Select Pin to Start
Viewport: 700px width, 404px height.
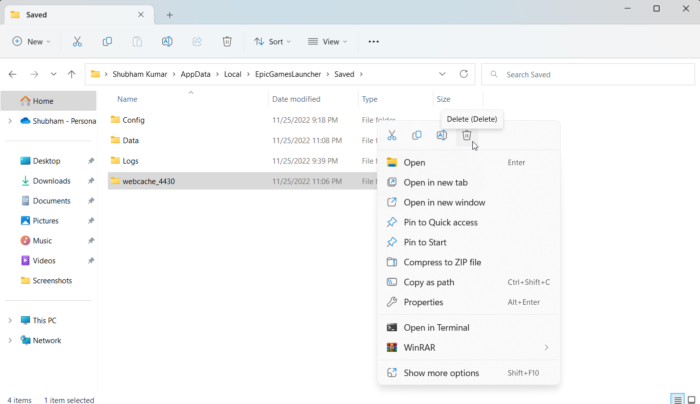point(468,242)
